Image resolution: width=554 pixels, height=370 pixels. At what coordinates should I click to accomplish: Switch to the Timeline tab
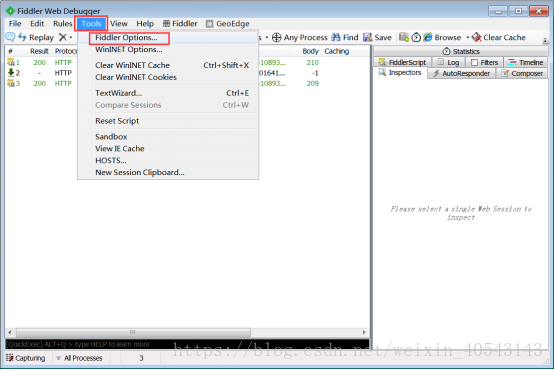coord(526,62)
